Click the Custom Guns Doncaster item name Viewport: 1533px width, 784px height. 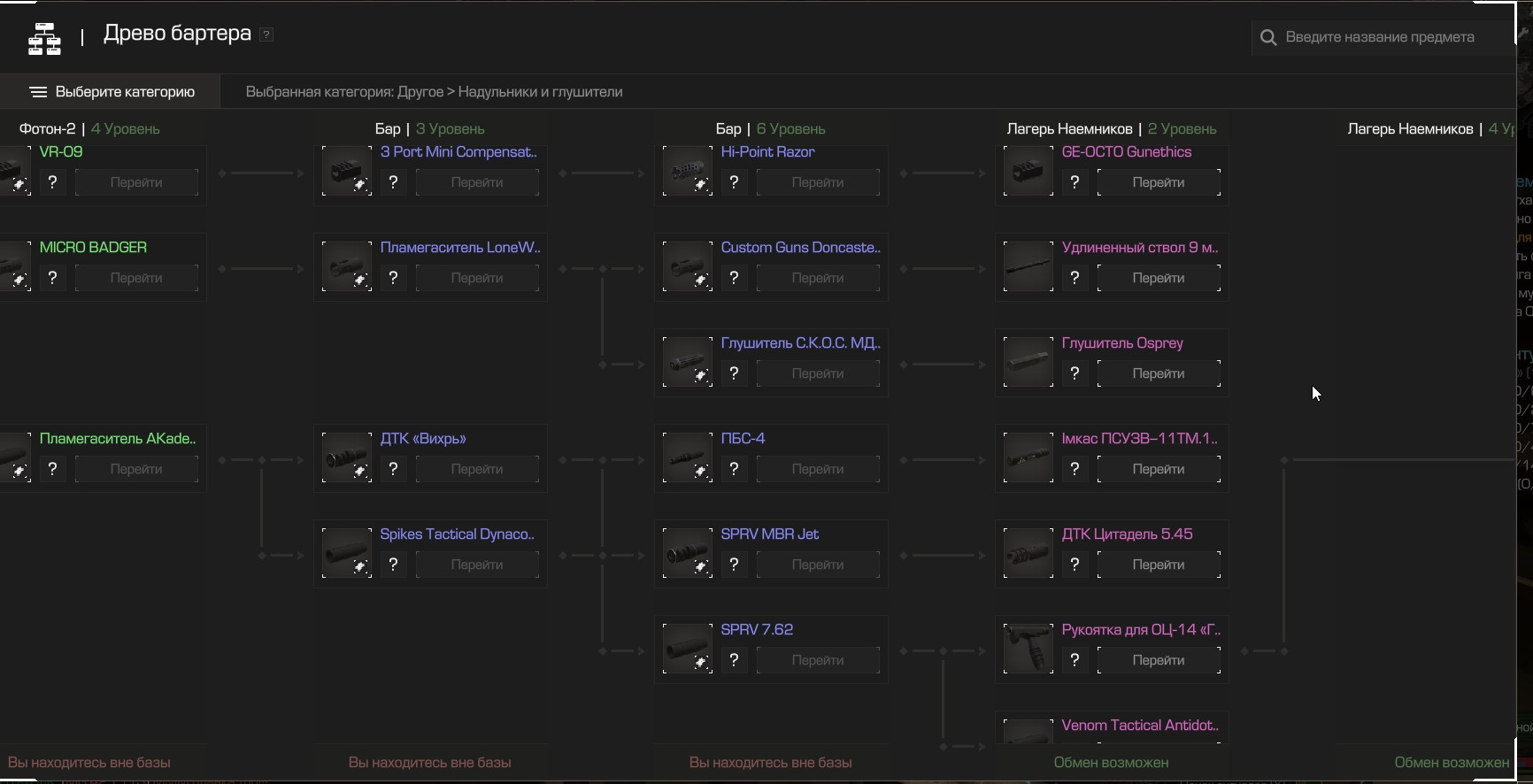(x=800, y=248)
